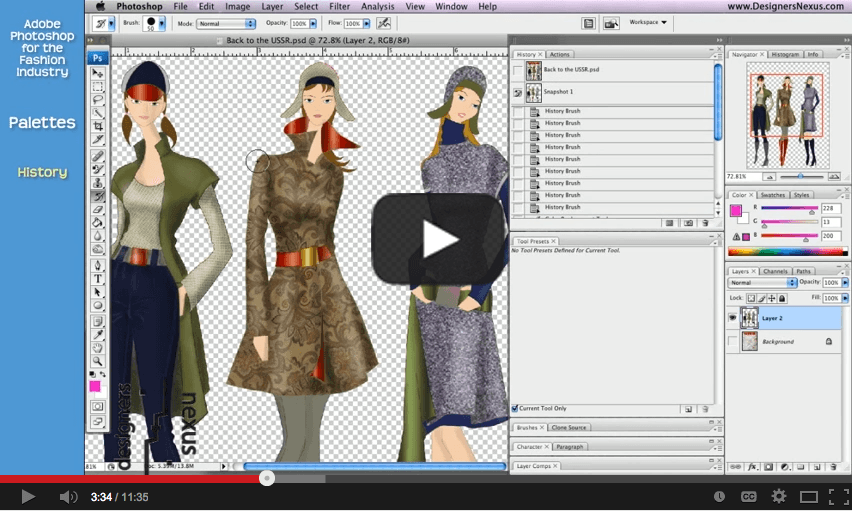
Task: Click the foreground color swatch in toolbox
Action: pos(95,386)
